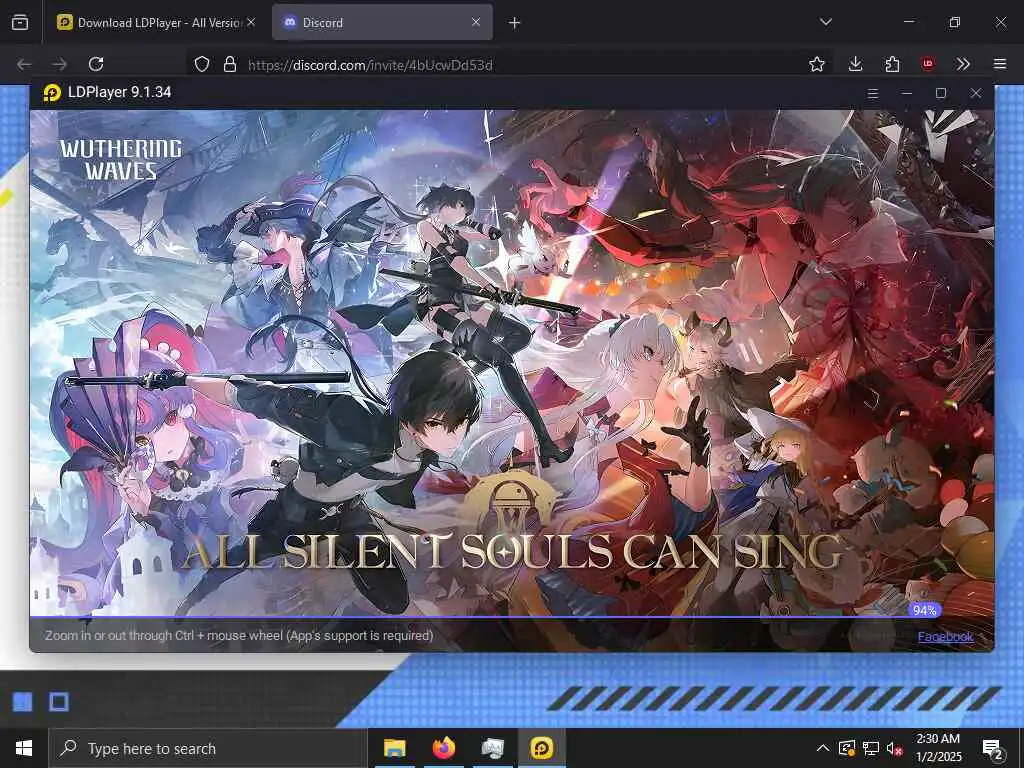Close the LDPlayer window
The image size is (1024, 768).
click(976, 93)
